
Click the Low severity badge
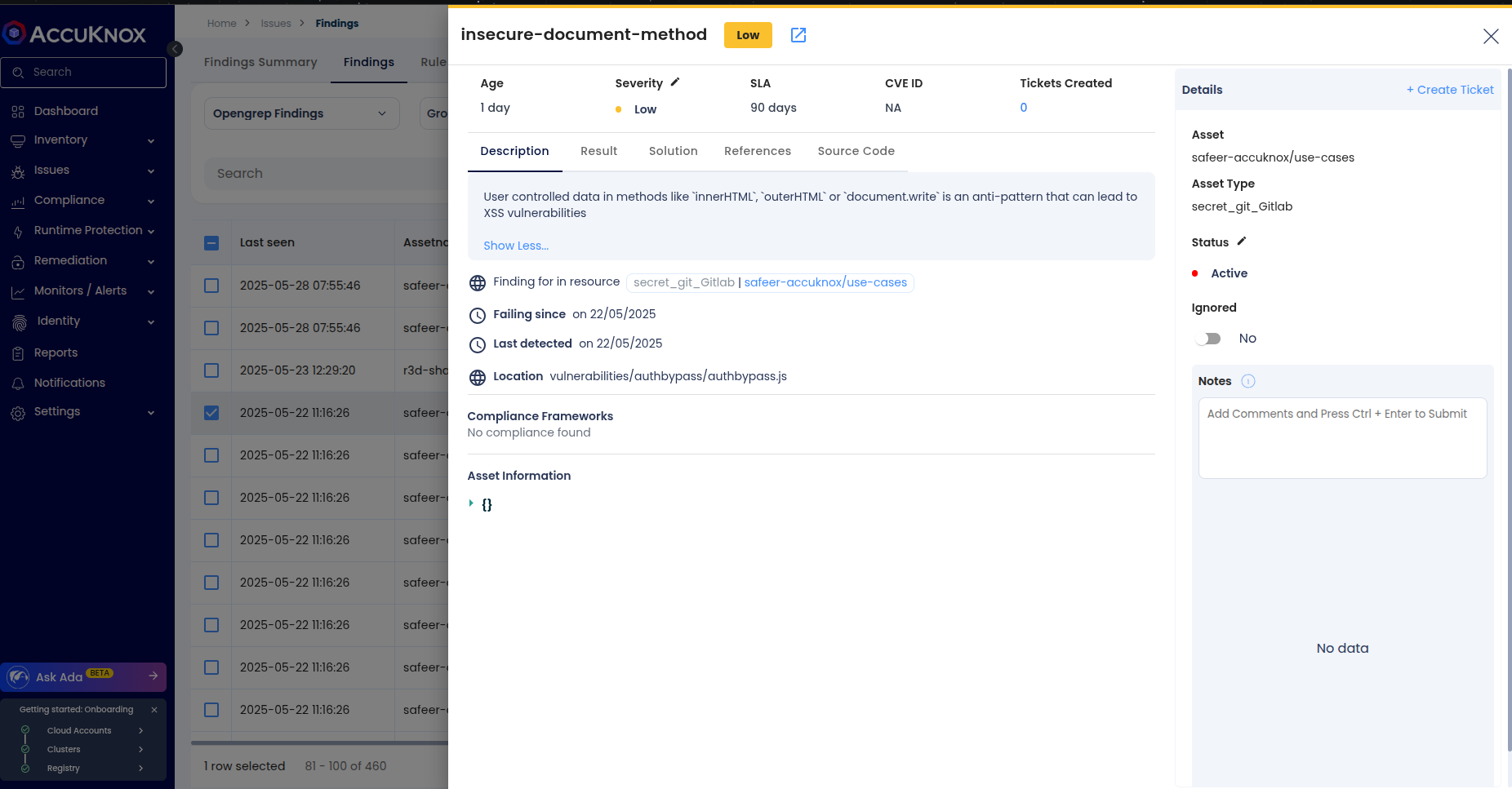[748, 35]
